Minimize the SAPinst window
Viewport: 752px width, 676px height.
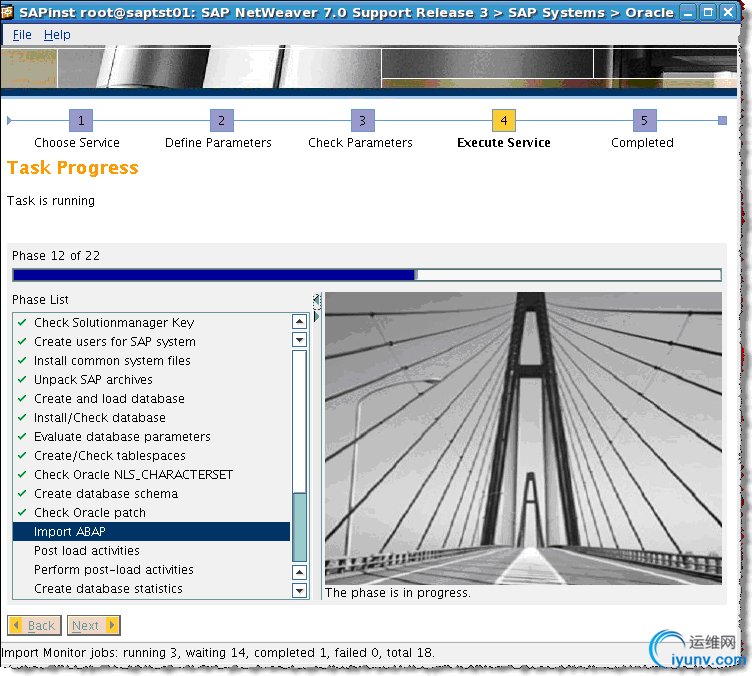688,12
